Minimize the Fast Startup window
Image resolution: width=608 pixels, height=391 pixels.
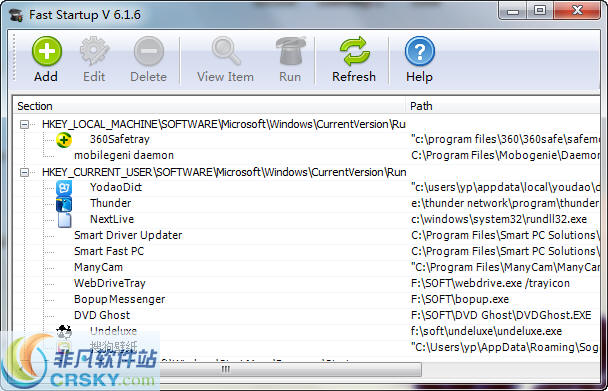pos(513,11)
